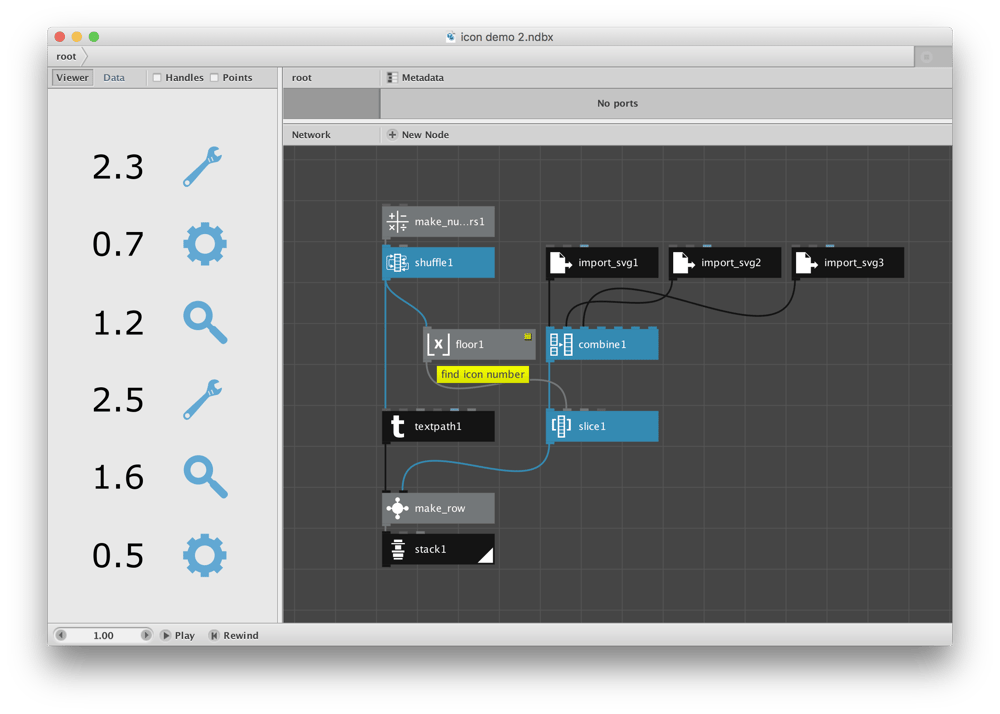Click the shuffle1 node label

[x=434, y=263]
